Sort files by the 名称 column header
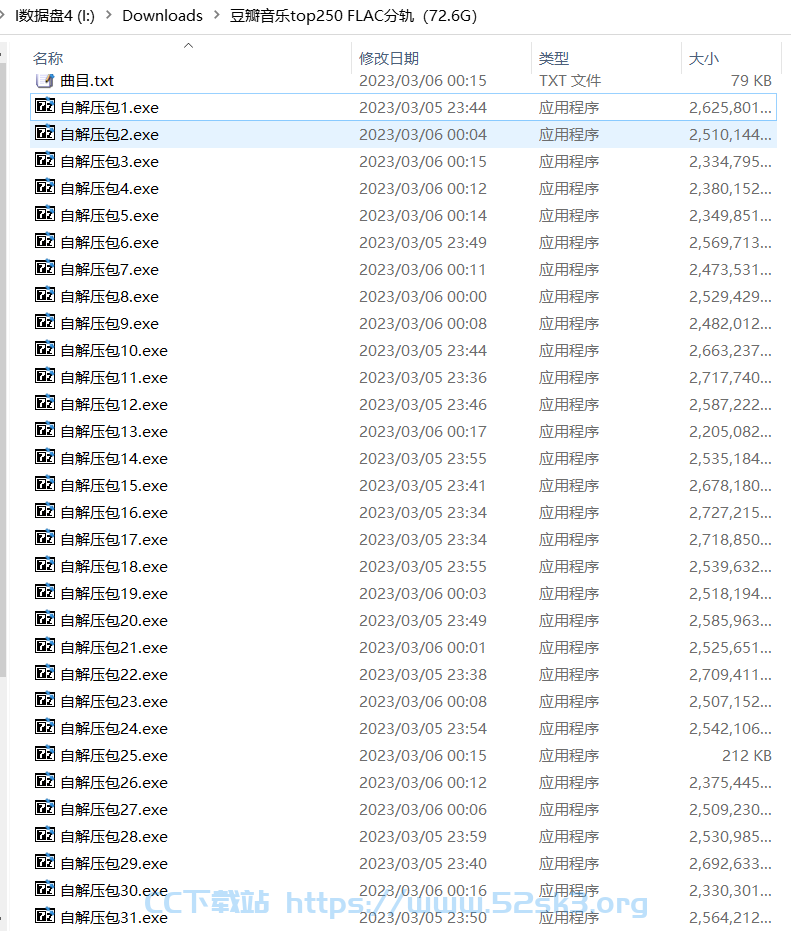Screen dimensions: 791x933 coord(48,58)
